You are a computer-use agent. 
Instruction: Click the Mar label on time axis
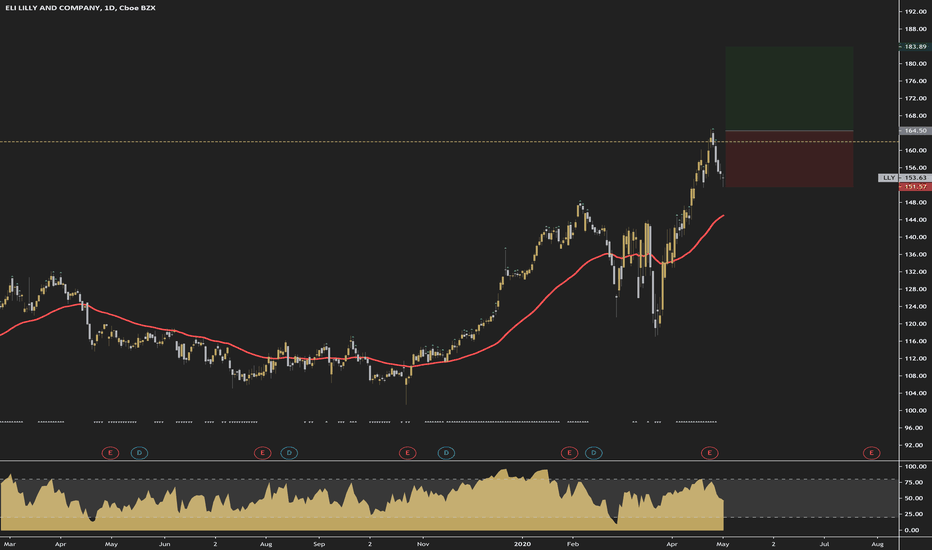[x=10, y=544]
